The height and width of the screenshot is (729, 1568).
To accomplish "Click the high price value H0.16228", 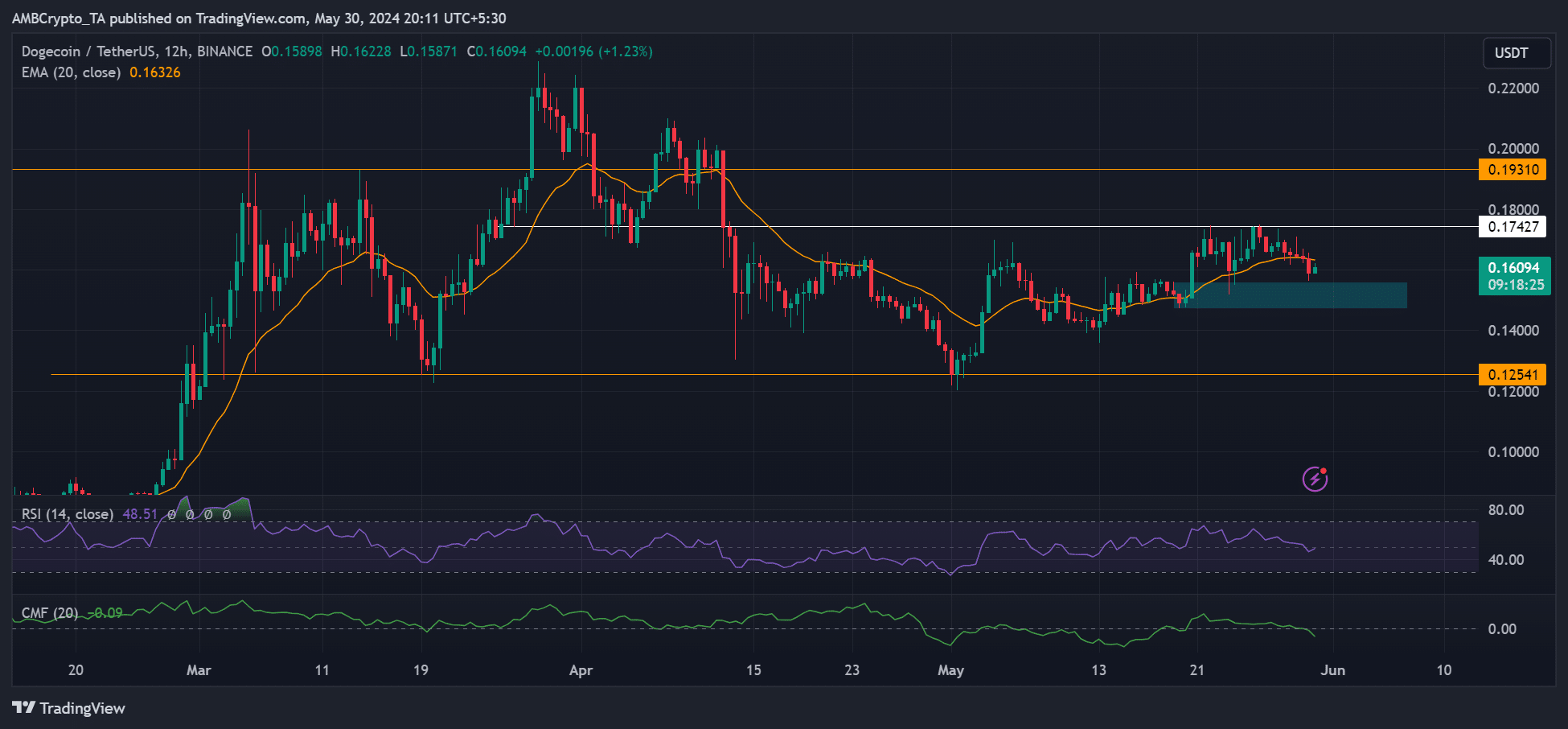I will click(x=361, y=51).
